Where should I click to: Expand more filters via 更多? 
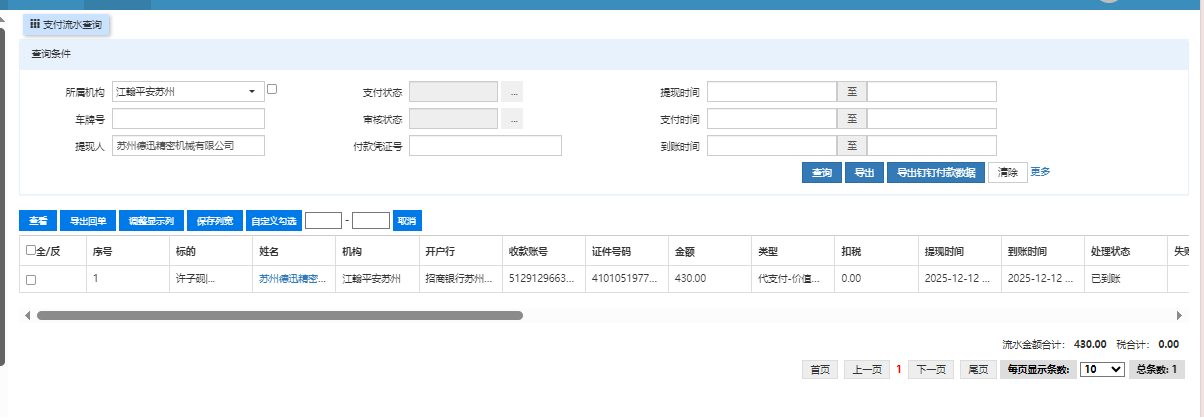click(x=1040, y=172)
